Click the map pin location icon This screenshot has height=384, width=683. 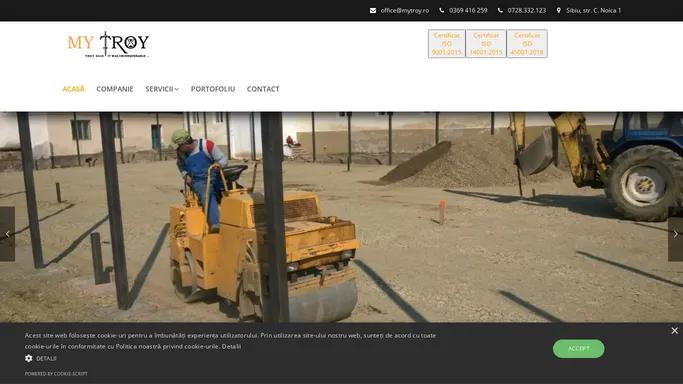point(558,10)
